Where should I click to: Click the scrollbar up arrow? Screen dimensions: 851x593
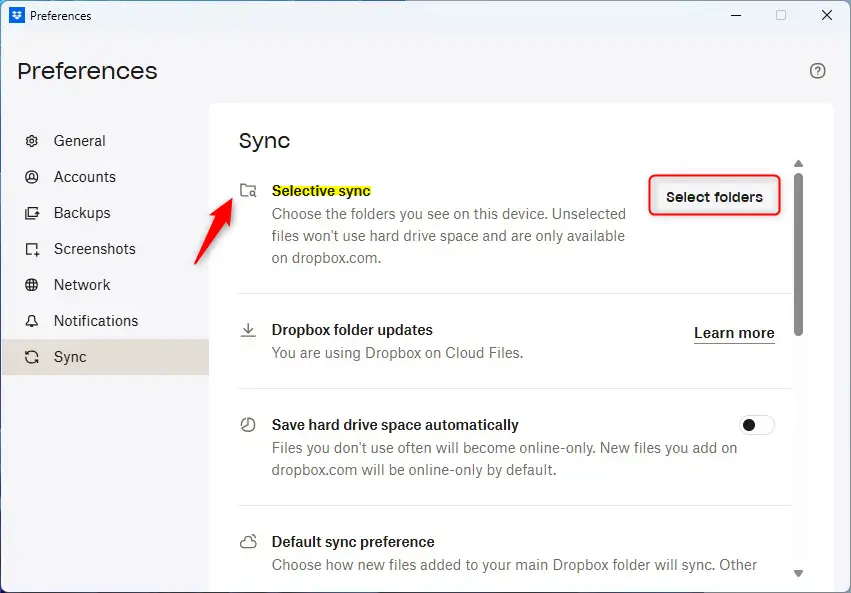point(798,163)
